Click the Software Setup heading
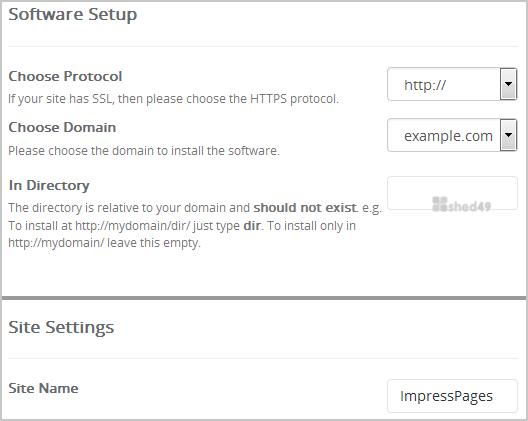This screenshot has height=421, width=528. coord(73,15)
